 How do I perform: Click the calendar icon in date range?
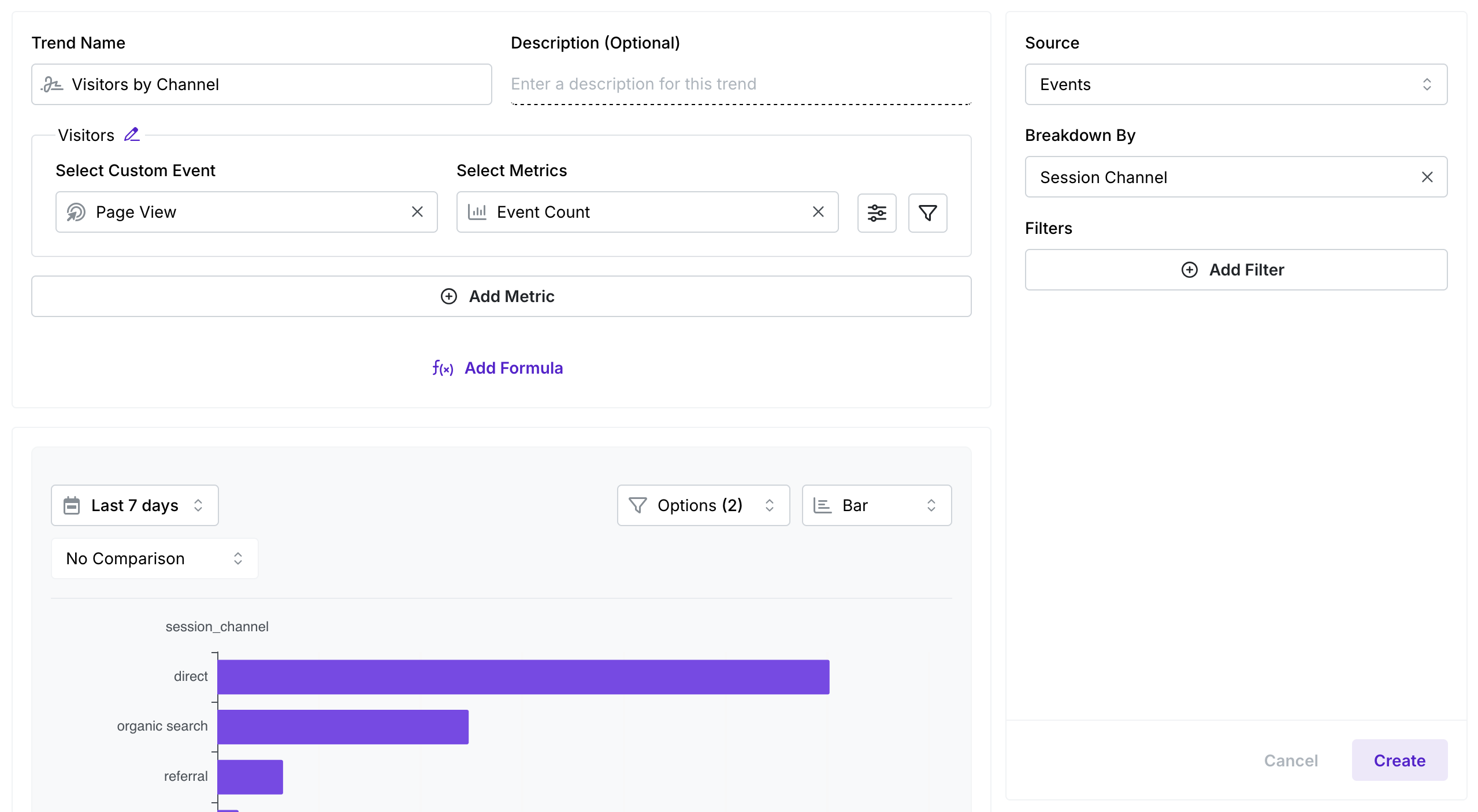click(72, 505)
